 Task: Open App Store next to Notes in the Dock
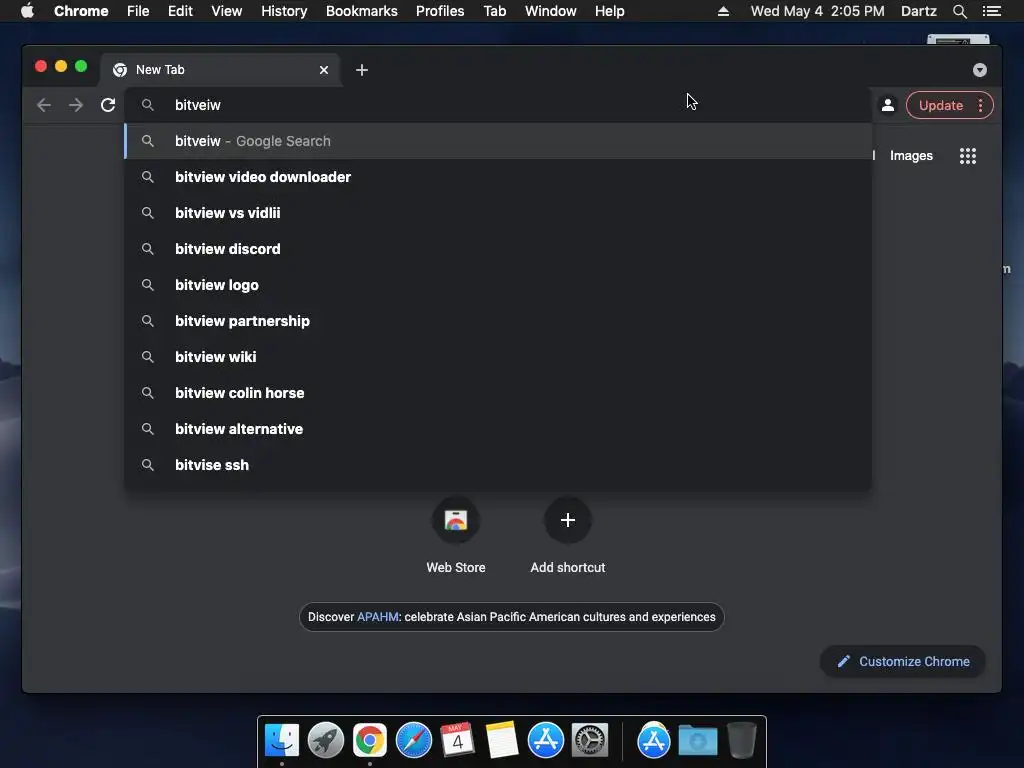coord(545,741)
